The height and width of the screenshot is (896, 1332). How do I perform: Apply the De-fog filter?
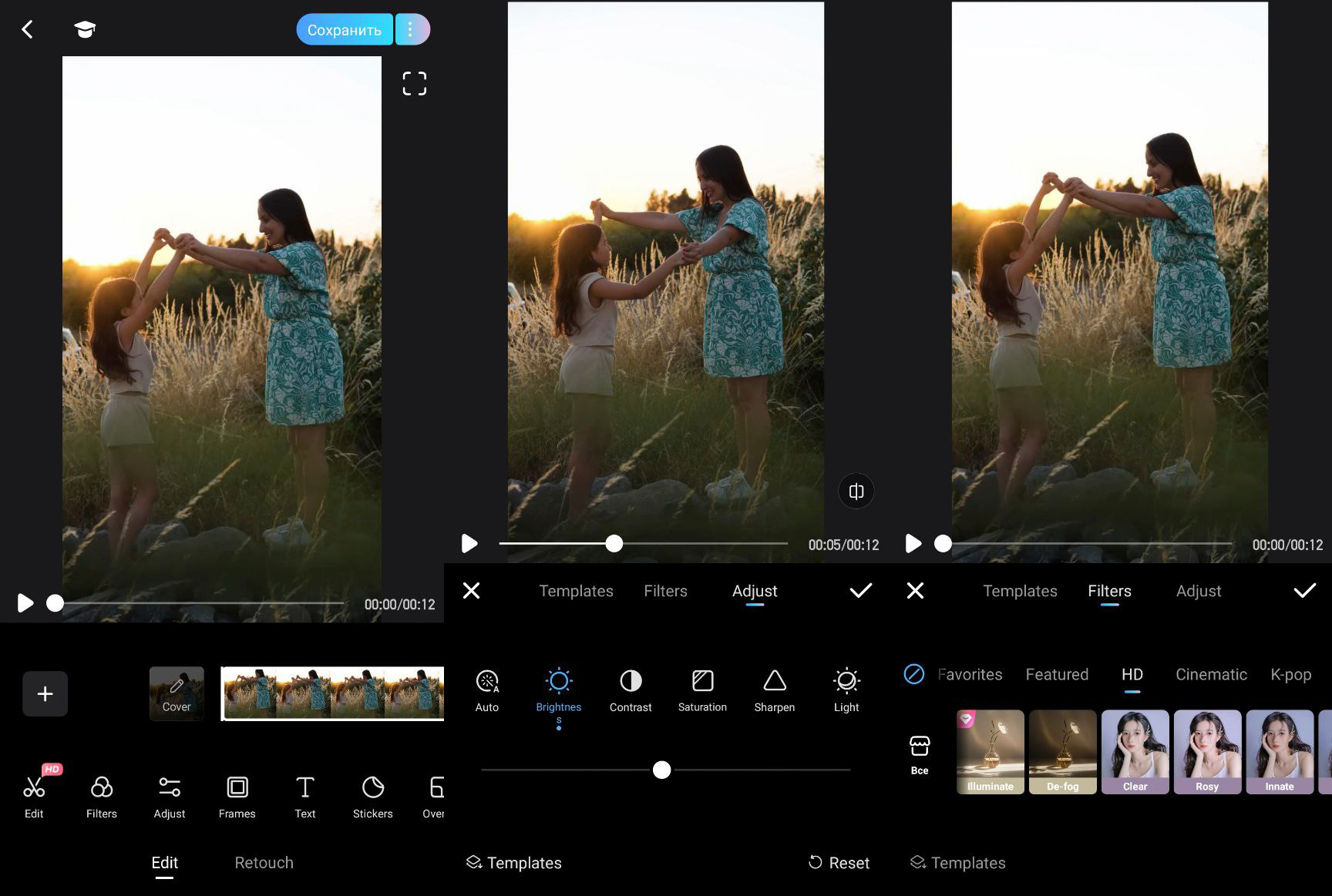[x=1063, y=752]
